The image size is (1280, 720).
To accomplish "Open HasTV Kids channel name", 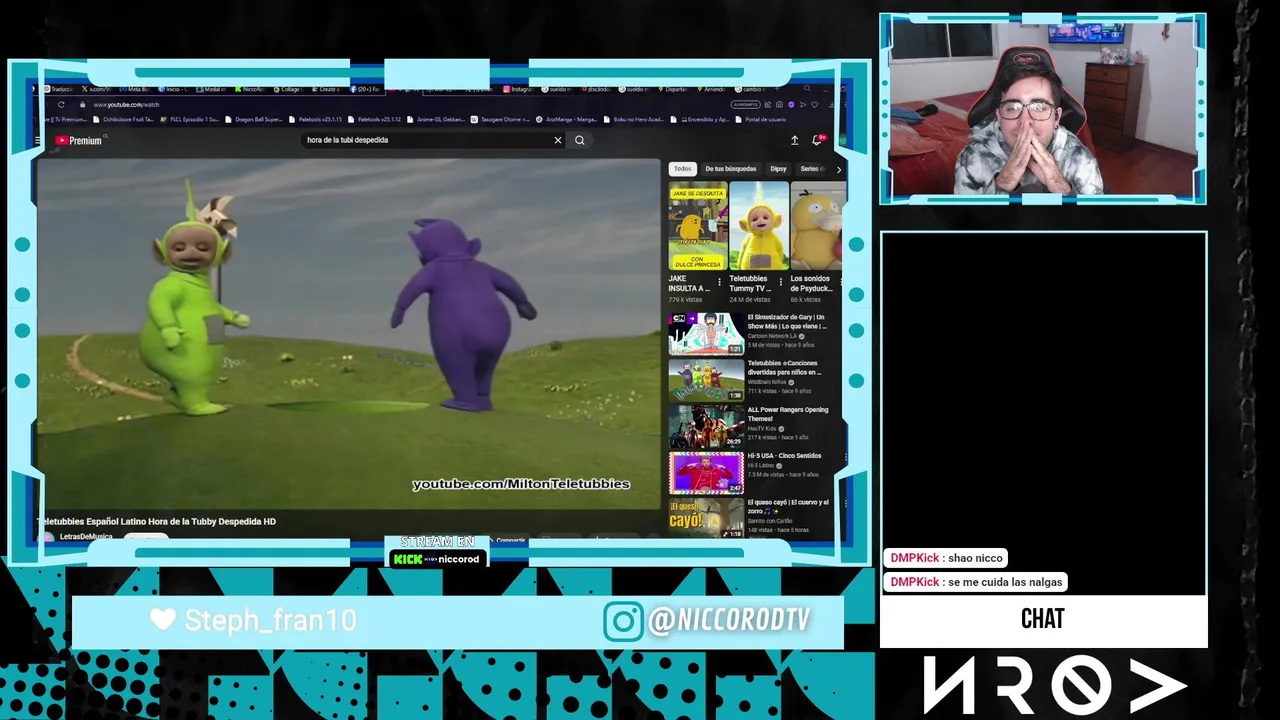I will click(x=764, y=428).
